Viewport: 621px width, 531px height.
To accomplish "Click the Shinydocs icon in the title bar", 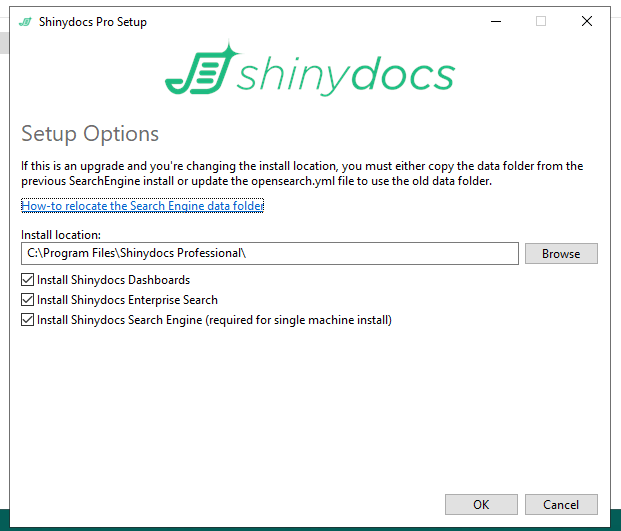I will (x=25, y=21).
